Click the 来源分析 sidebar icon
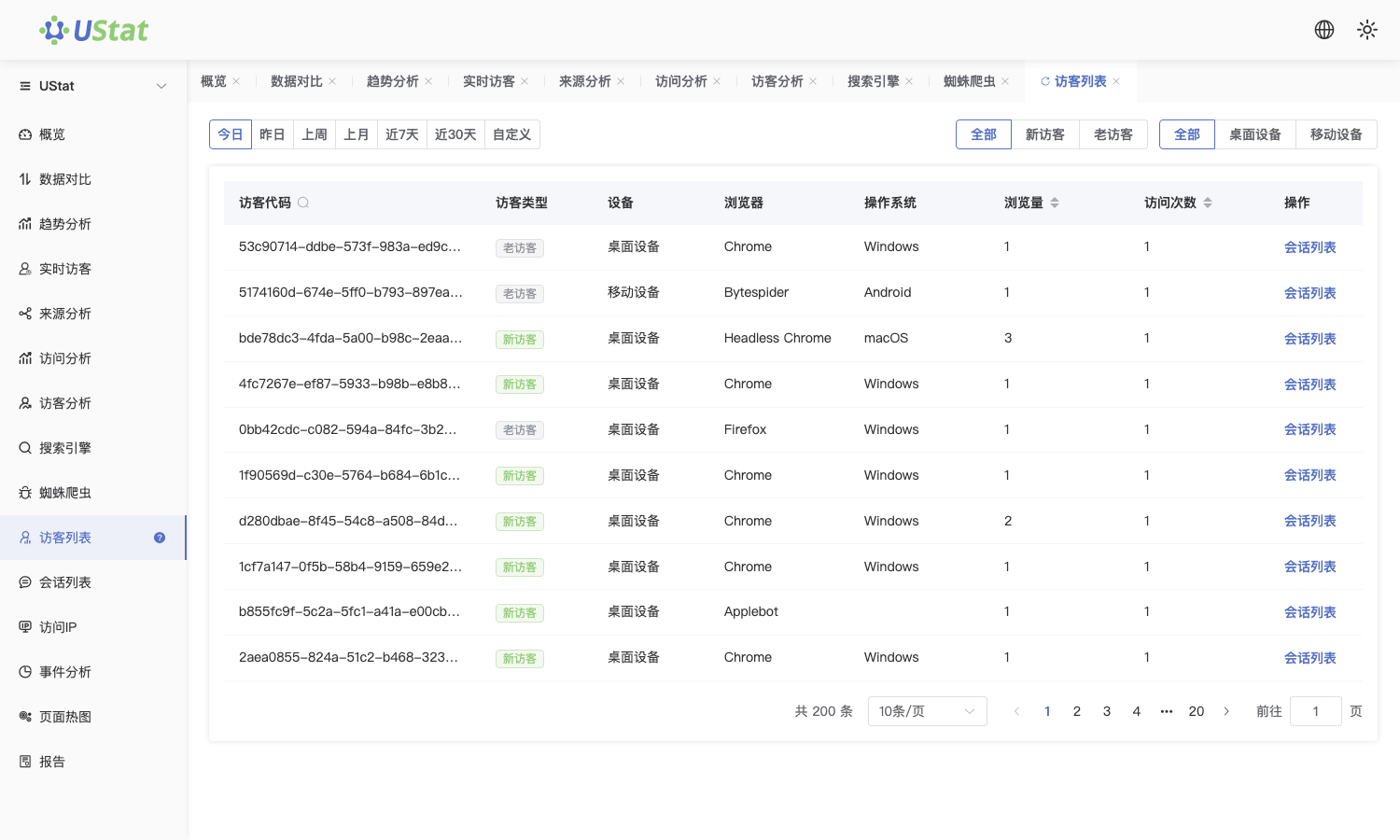Image resolution: width=1400 pixels, height=840 pixels. tap(25, 314)
